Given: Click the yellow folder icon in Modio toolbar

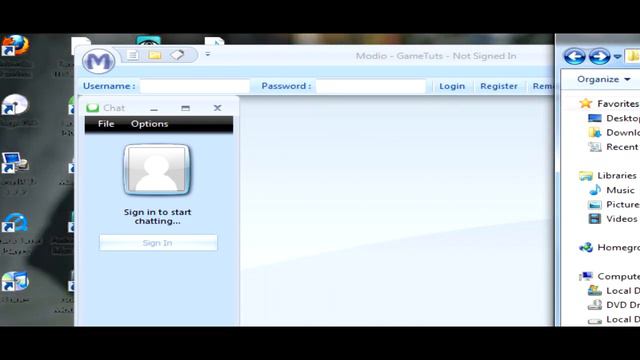Looking at the screenshot, I should pyautogui.click(x=155, y=55).
